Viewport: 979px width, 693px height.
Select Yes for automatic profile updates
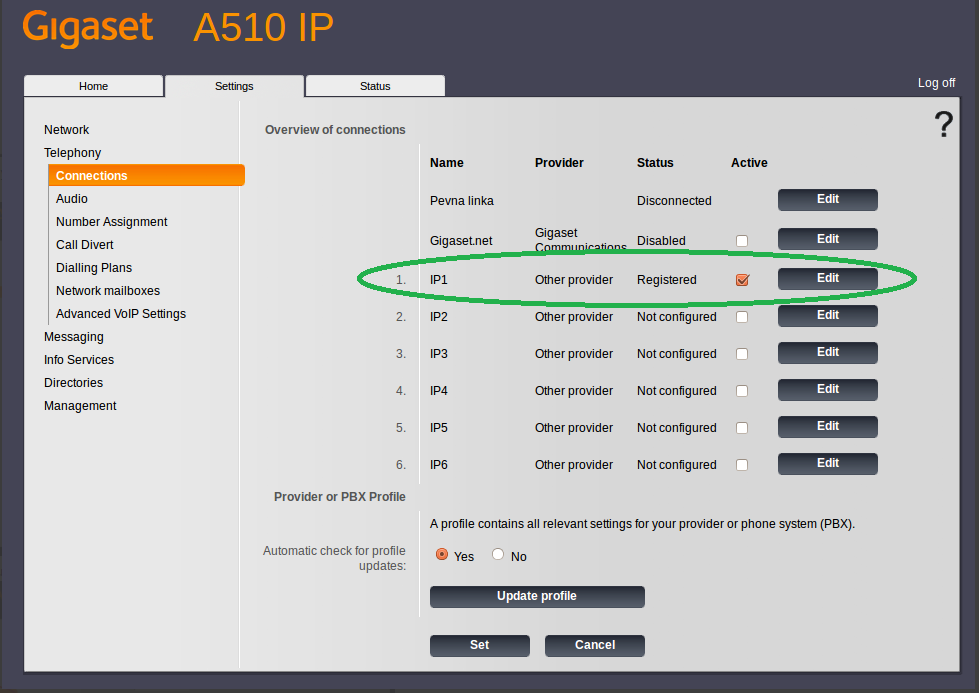pyautogui.click(x=442, y=555)
